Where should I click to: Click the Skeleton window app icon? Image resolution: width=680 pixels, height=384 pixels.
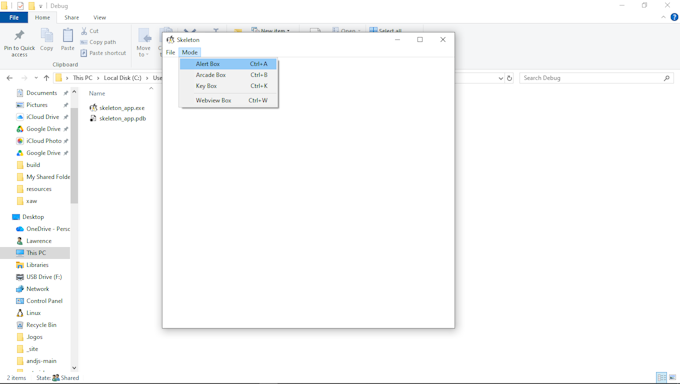170,39
